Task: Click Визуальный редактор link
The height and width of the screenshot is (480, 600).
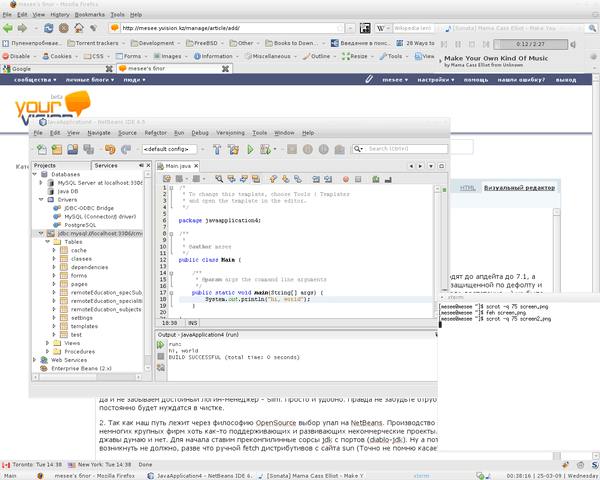Action: click(x=519, y=188)
